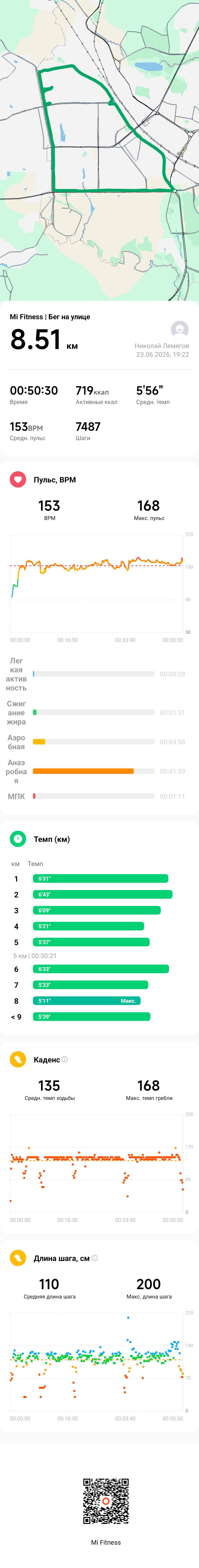
Task: Click the Пульс, BPM section title
Action: click(x=55, y=480)
